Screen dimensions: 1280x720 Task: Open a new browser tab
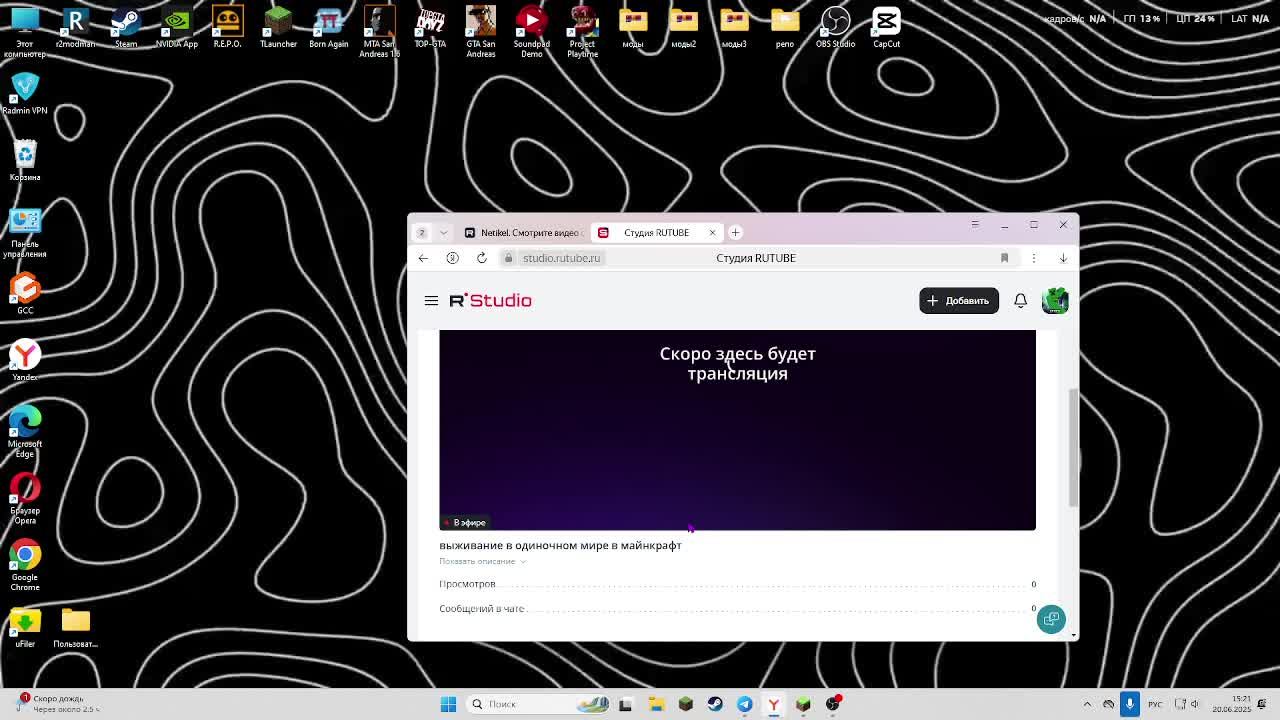[x=735, y=232]
